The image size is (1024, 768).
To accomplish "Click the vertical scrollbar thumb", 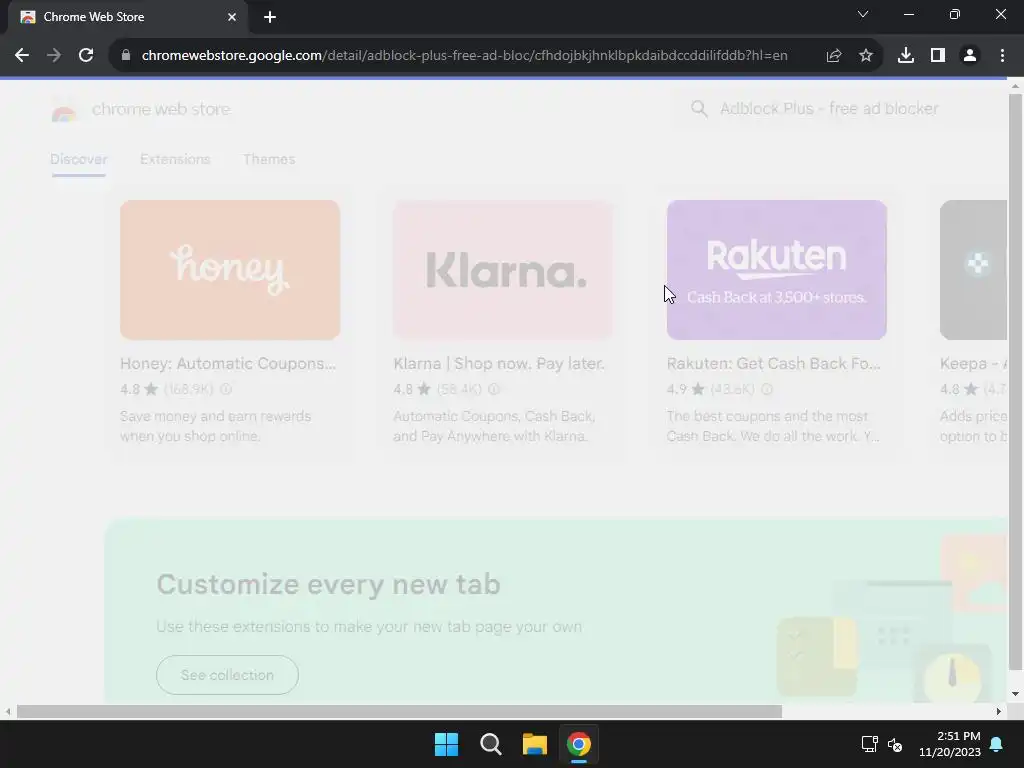I will (1015, 382).
